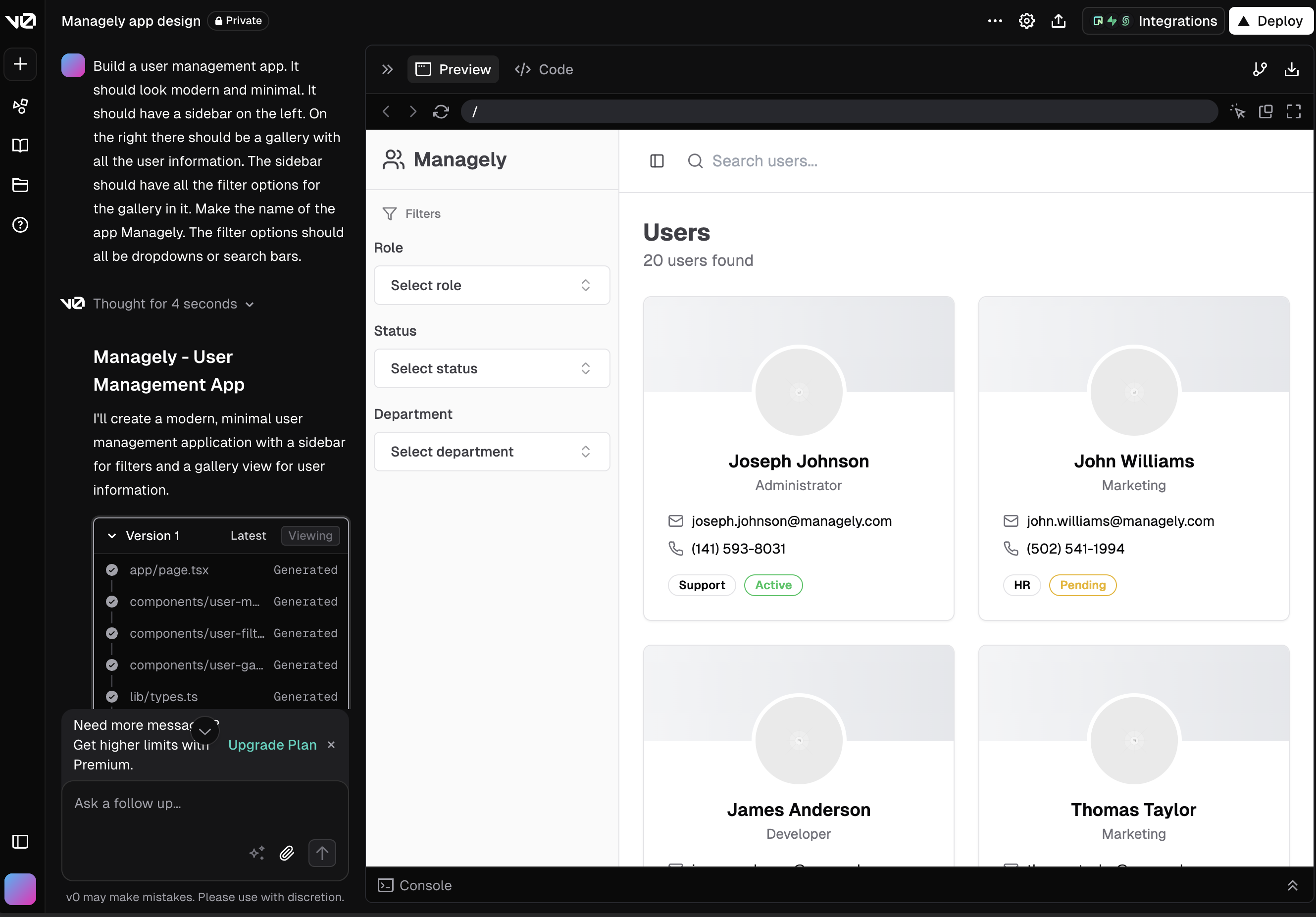
Task: Click the Private visibility badge
Action: tap(238, 21)
